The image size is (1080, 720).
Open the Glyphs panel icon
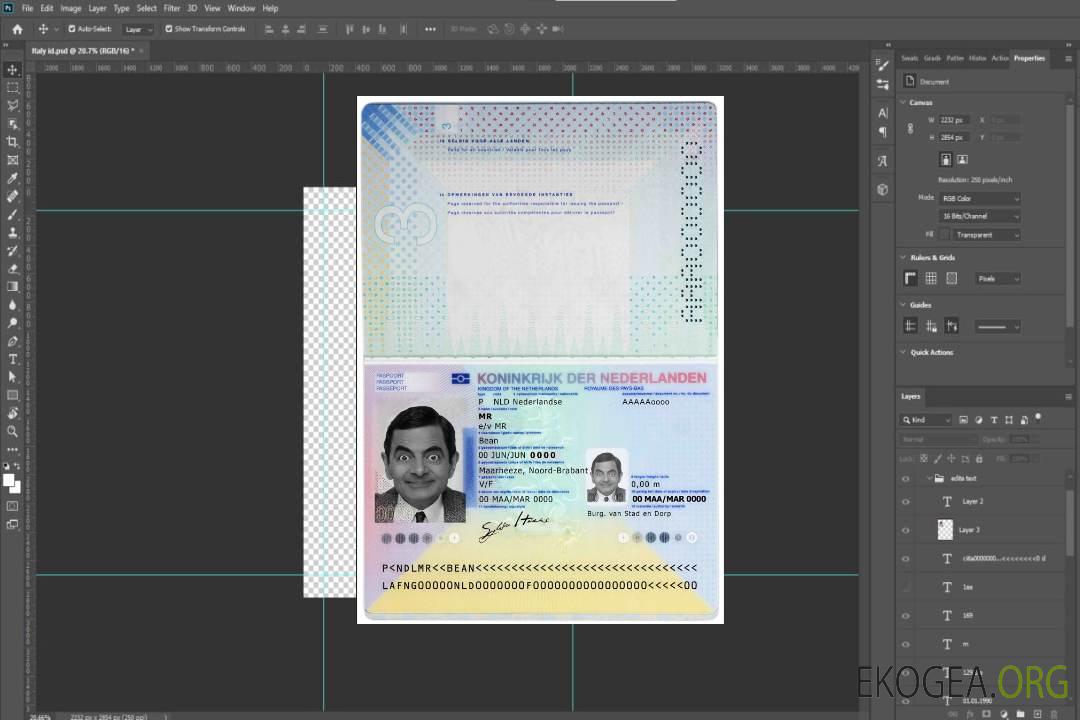883,161
